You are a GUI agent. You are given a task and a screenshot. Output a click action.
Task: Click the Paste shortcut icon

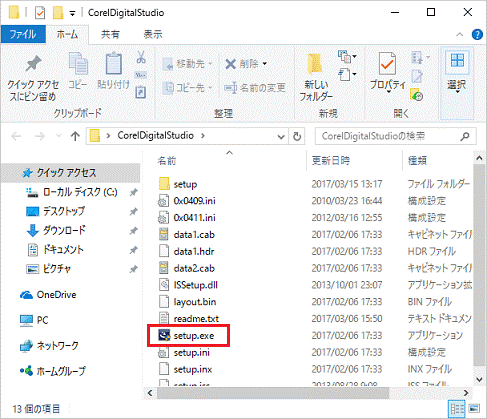point(141,92)
